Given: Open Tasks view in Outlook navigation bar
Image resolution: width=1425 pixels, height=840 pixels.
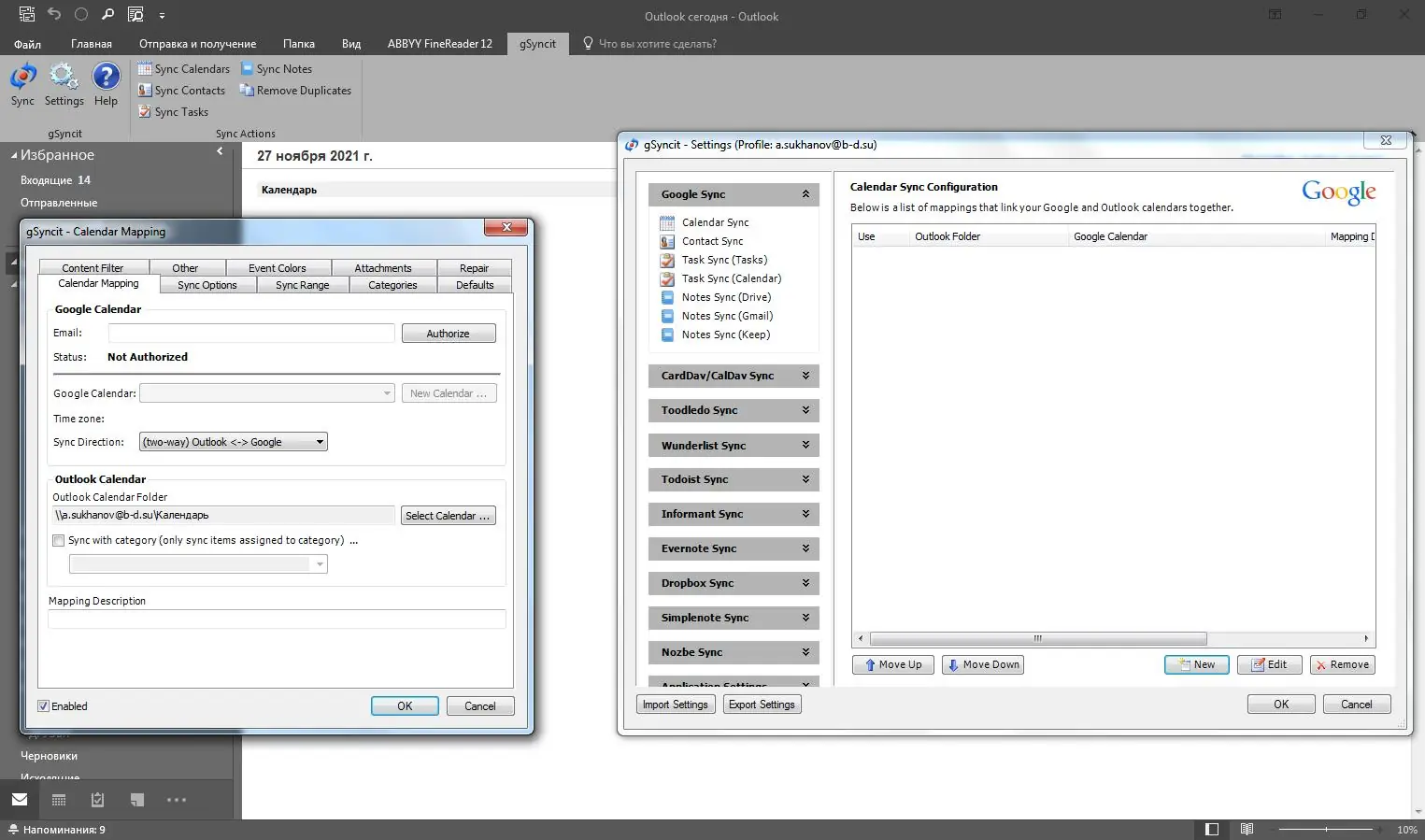Looking at the screenshot, I should 98,800.
